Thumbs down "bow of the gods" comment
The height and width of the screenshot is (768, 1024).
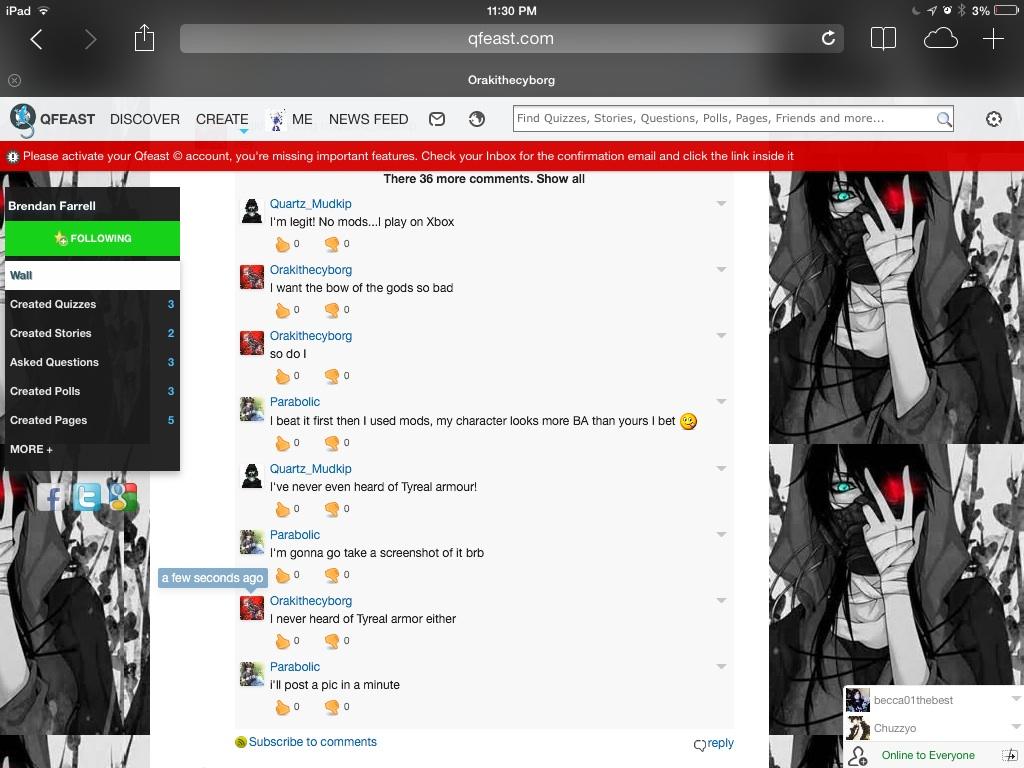pyautogui.click(x=332, y=310)
